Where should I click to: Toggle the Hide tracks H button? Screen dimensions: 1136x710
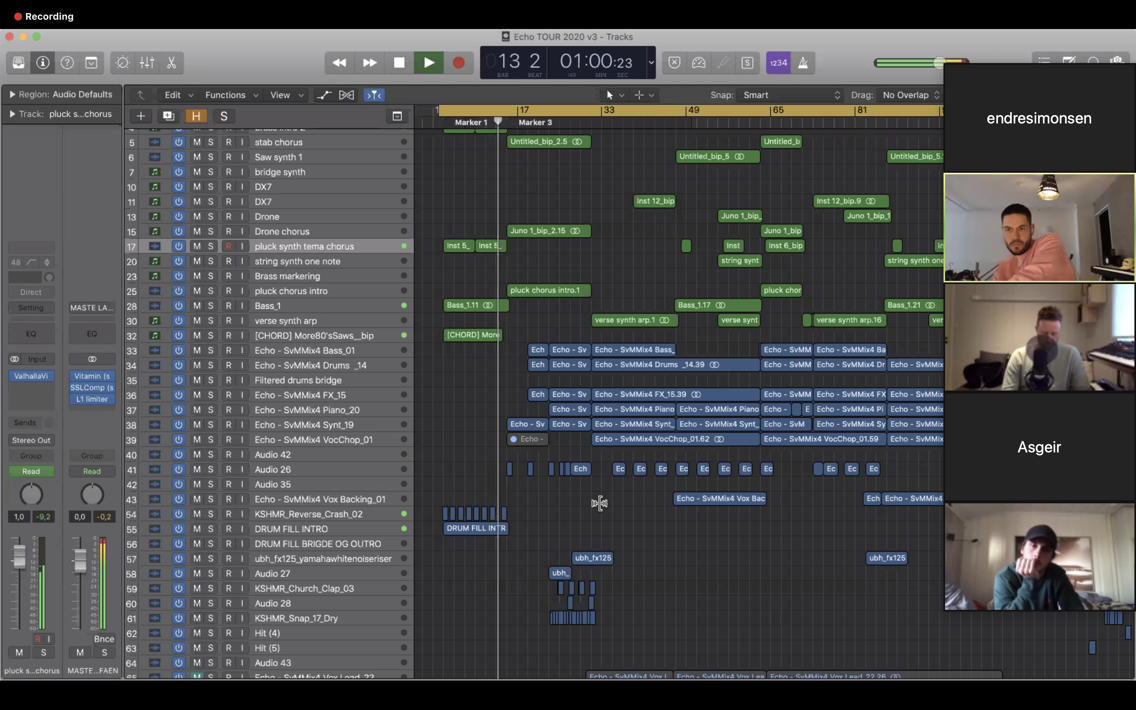pos(196,116)
